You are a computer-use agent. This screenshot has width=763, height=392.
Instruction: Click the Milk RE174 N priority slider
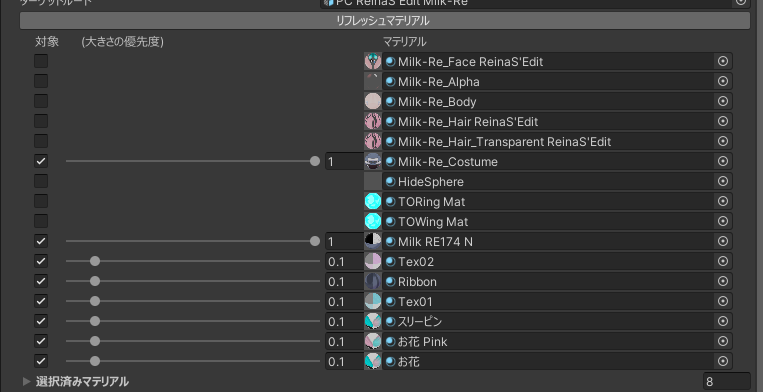(x=193, y=241)
